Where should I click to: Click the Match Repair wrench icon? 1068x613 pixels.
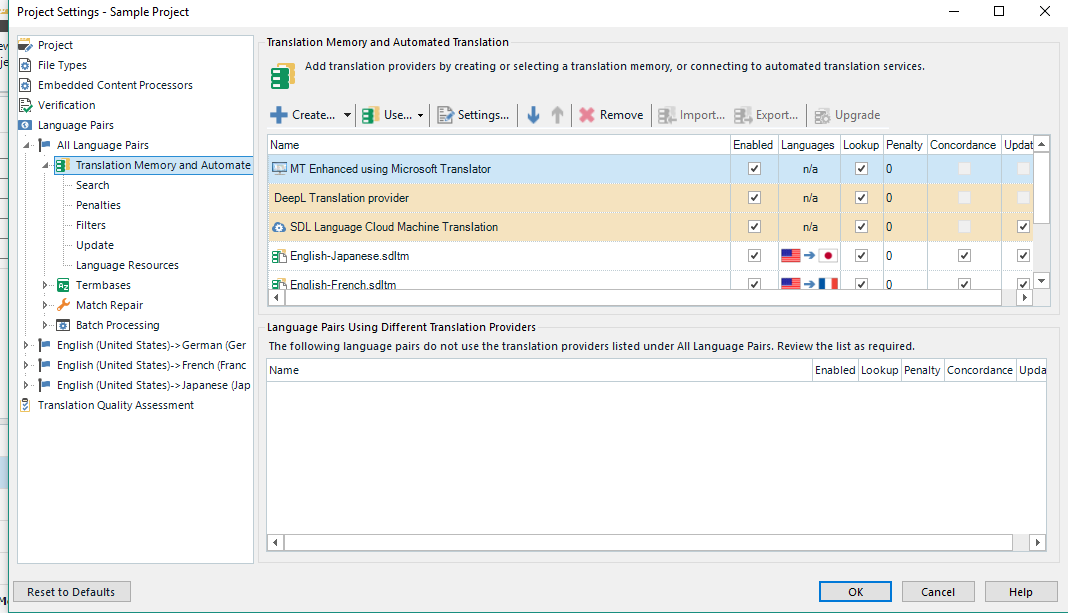point(63,305)
